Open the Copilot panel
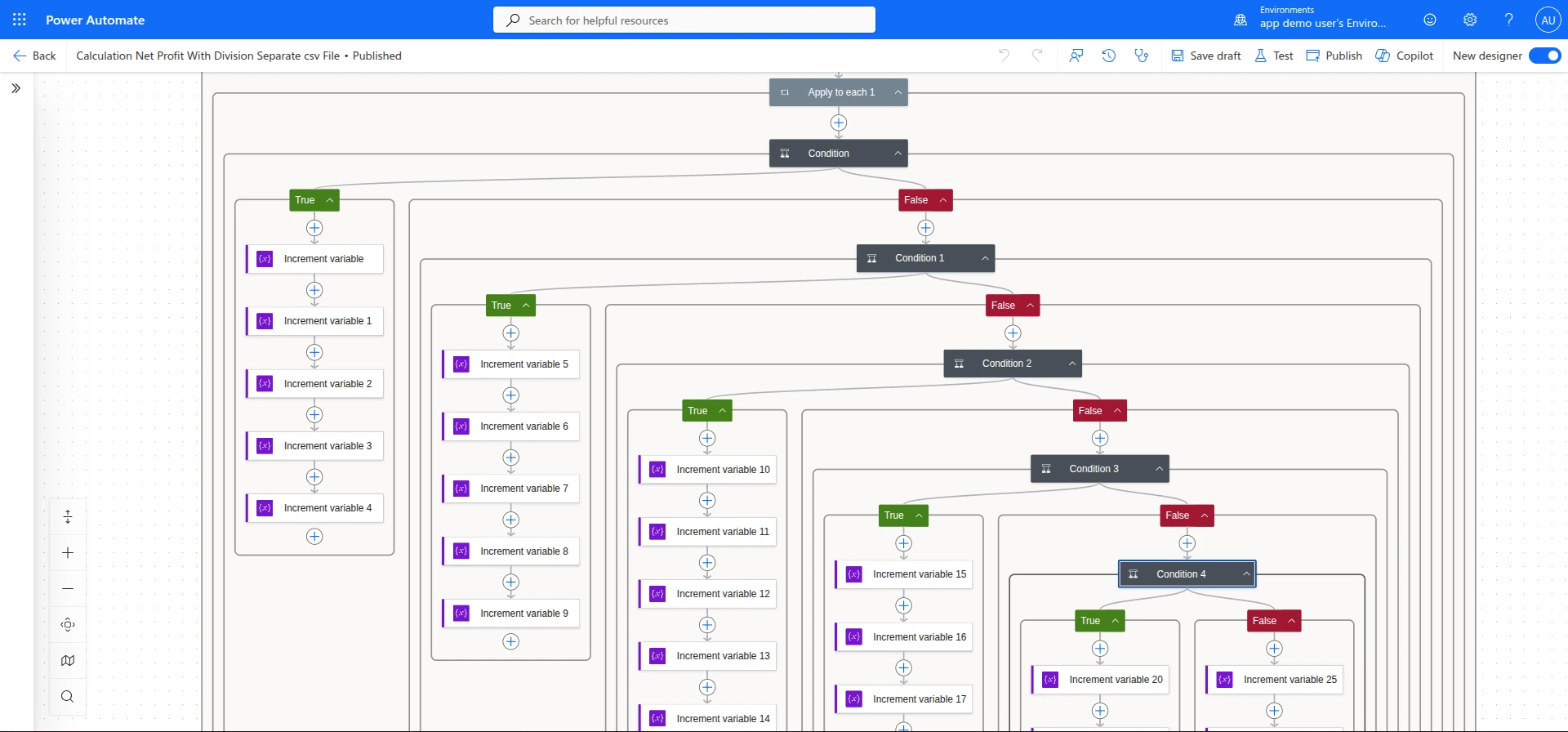 (1405, 56)
